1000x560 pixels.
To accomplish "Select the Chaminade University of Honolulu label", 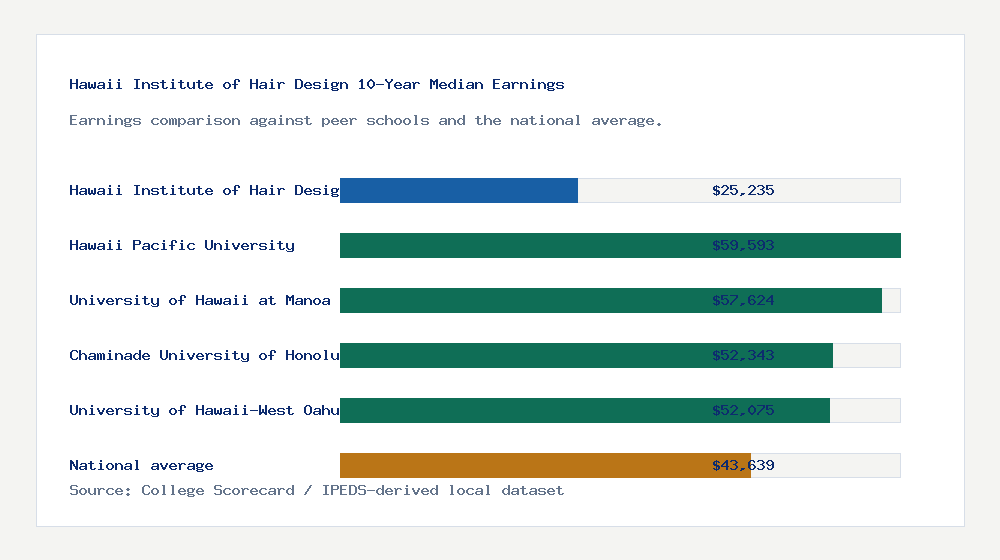I will [204, 355].
